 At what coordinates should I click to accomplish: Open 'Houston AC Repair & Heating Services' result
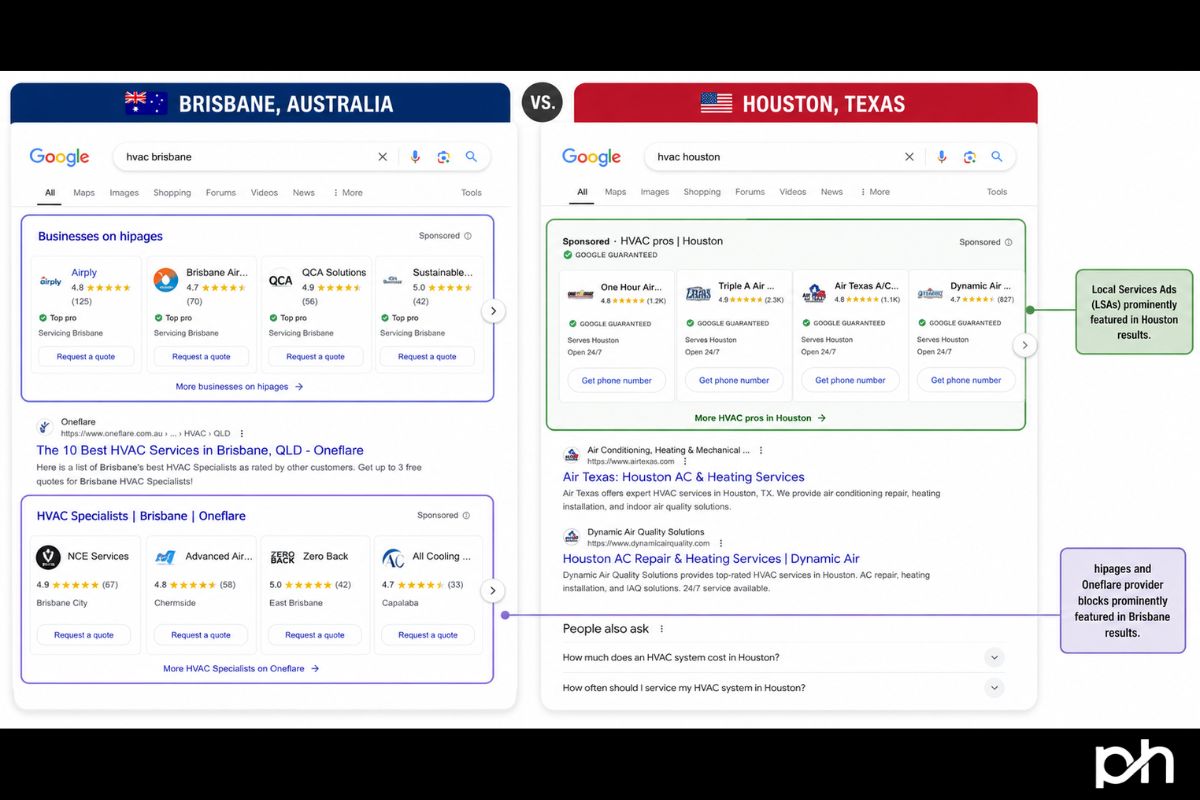711,559
